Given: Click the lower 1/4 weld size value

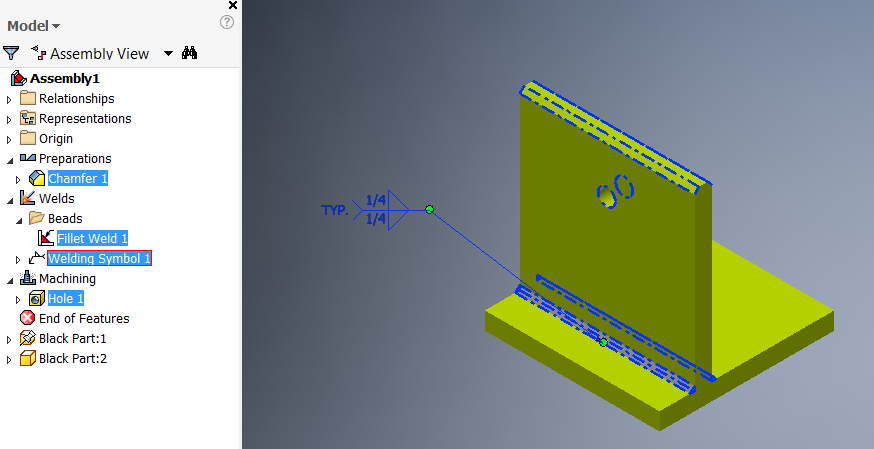Looking at the screenshot, I should (x=376, y=219).
